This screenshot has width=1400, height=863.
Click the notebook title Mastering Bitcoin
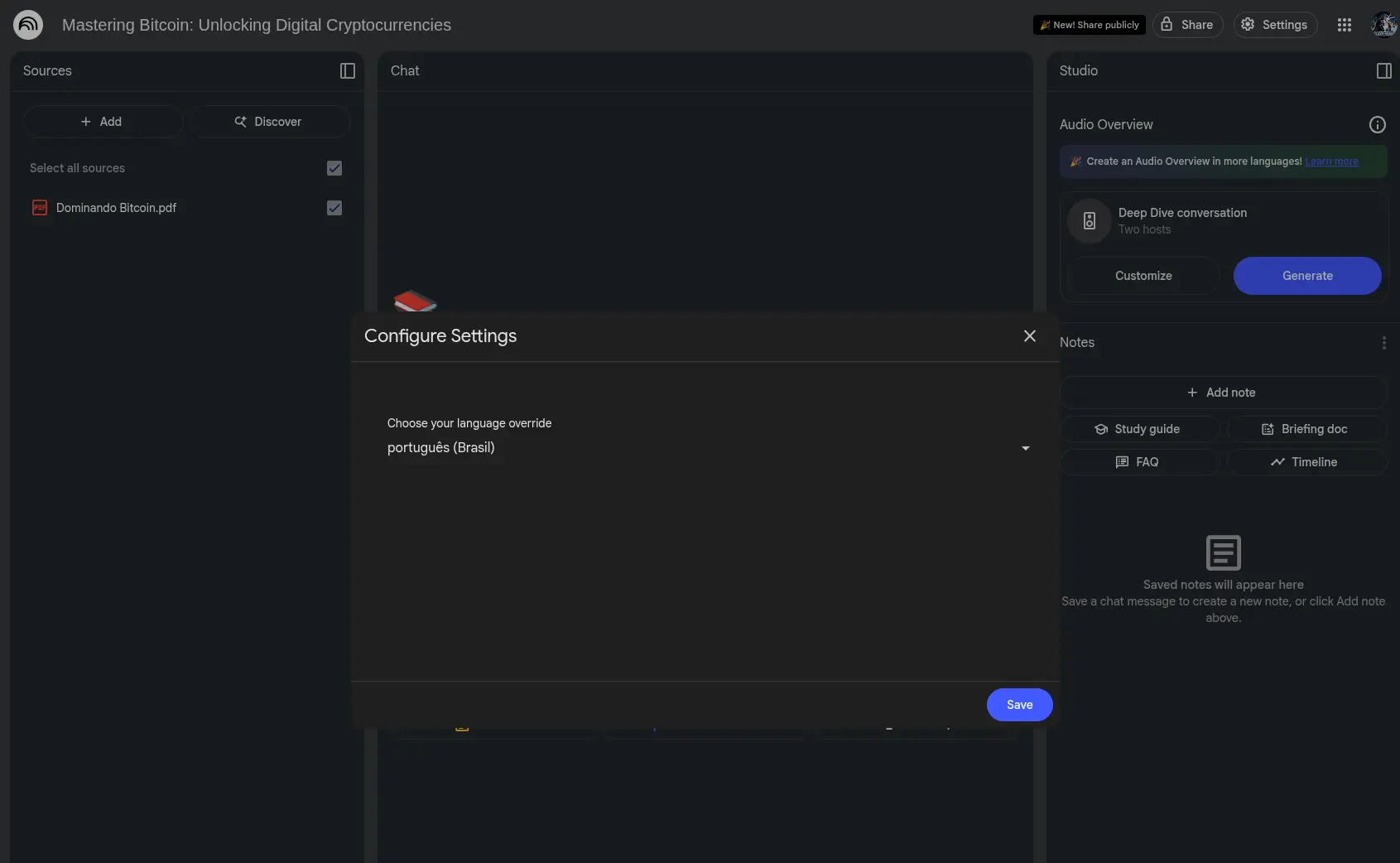pos(257,25)
